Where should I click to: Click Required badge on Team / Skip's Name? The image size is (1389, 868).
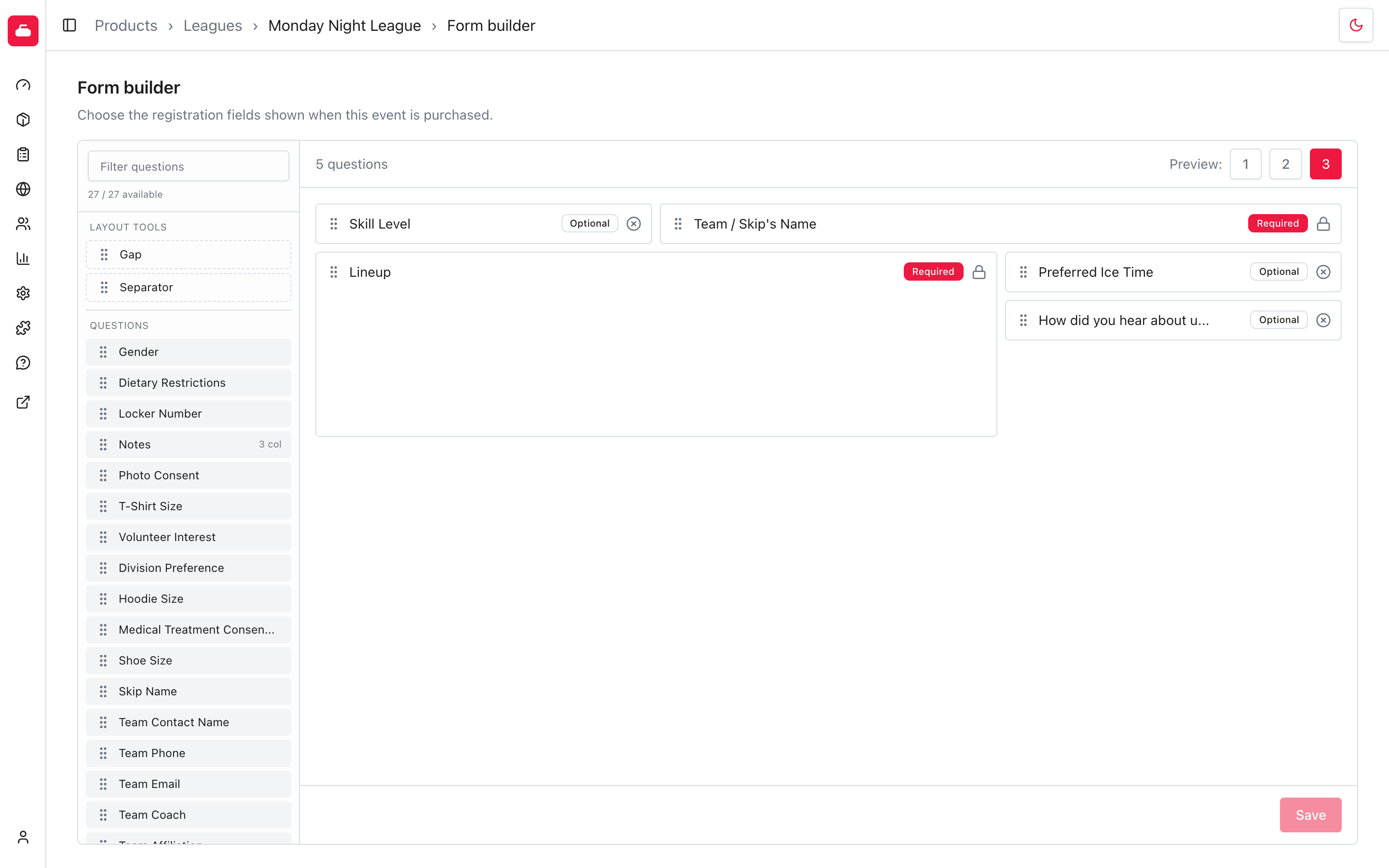(1278, 223)
